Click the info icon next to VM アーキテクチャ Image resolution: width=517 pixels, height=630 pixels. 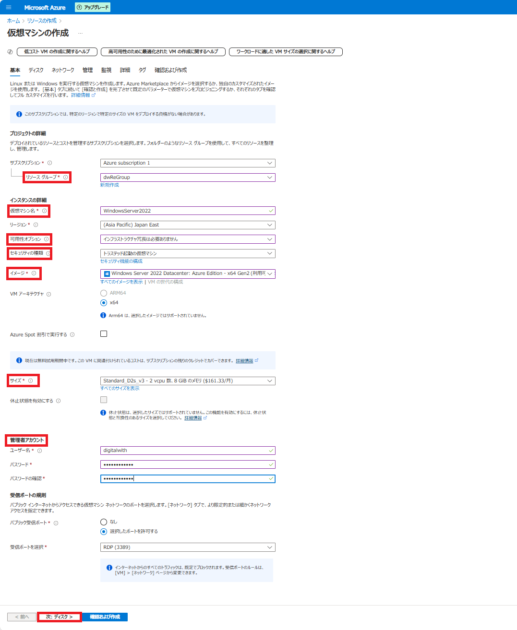[x=49, y=294]
